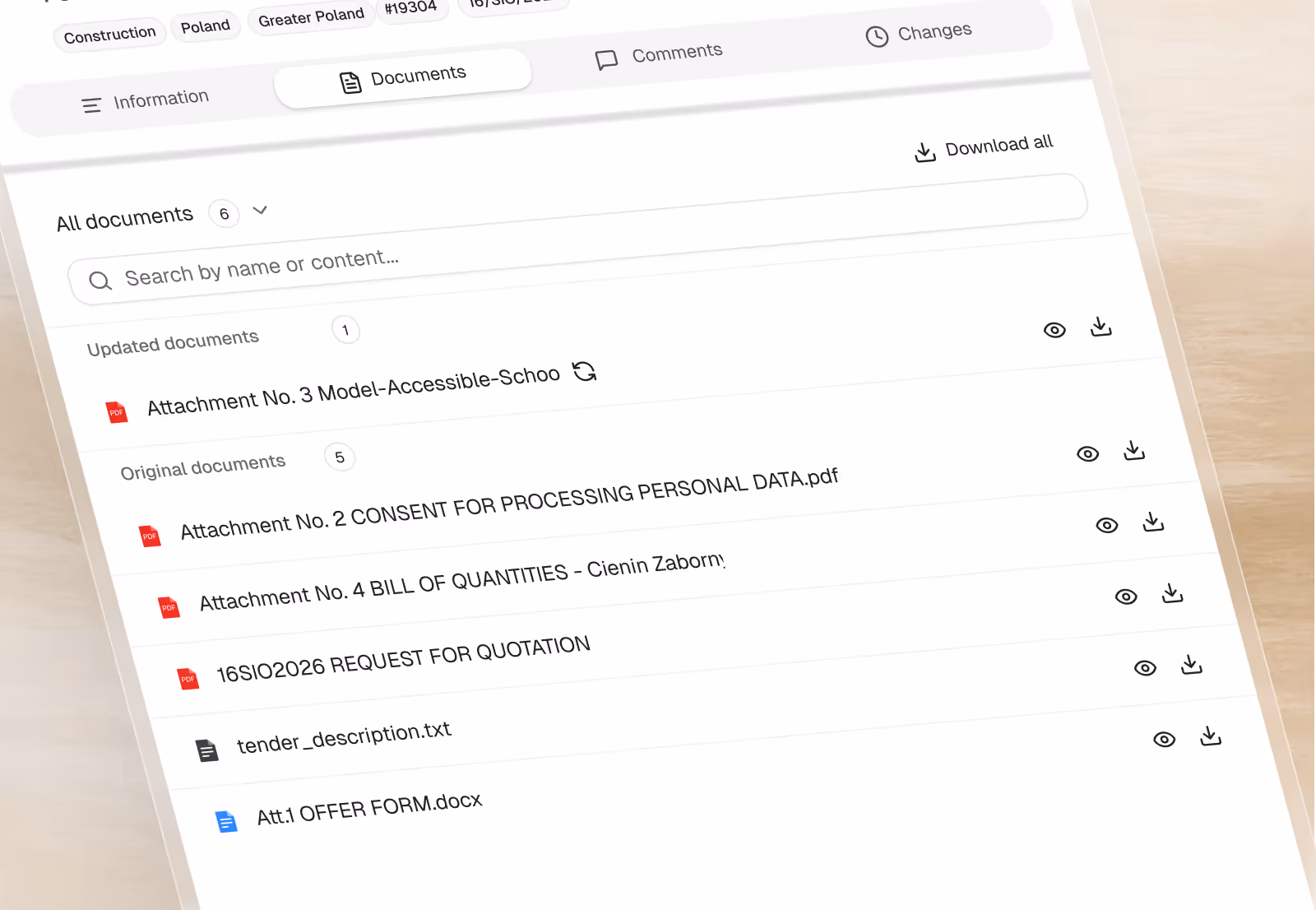This screenshot has width=1316, height=910.
Task: Preview Attachment No. 3 with eye icon
Action: point(1054,330)
